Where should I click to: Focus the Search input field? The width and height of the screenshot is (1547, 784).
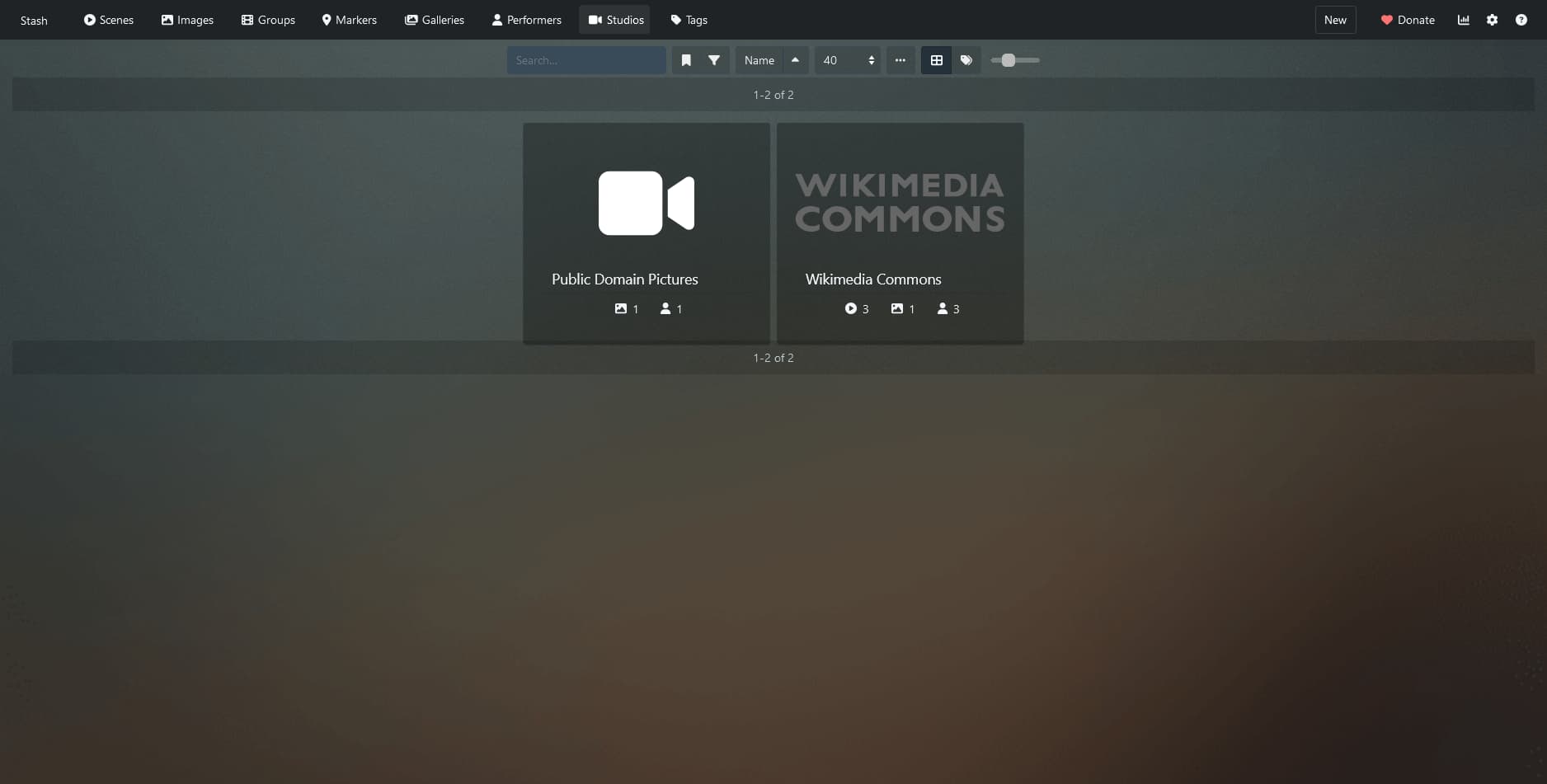[586, 60]
